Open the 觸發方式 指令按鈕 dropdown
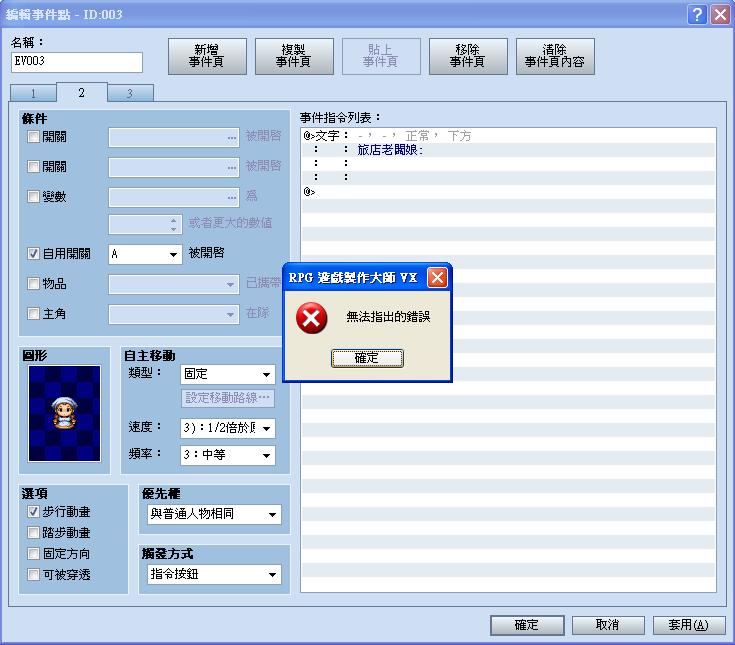This screenshot has width=735, height=645. (214, 574)
